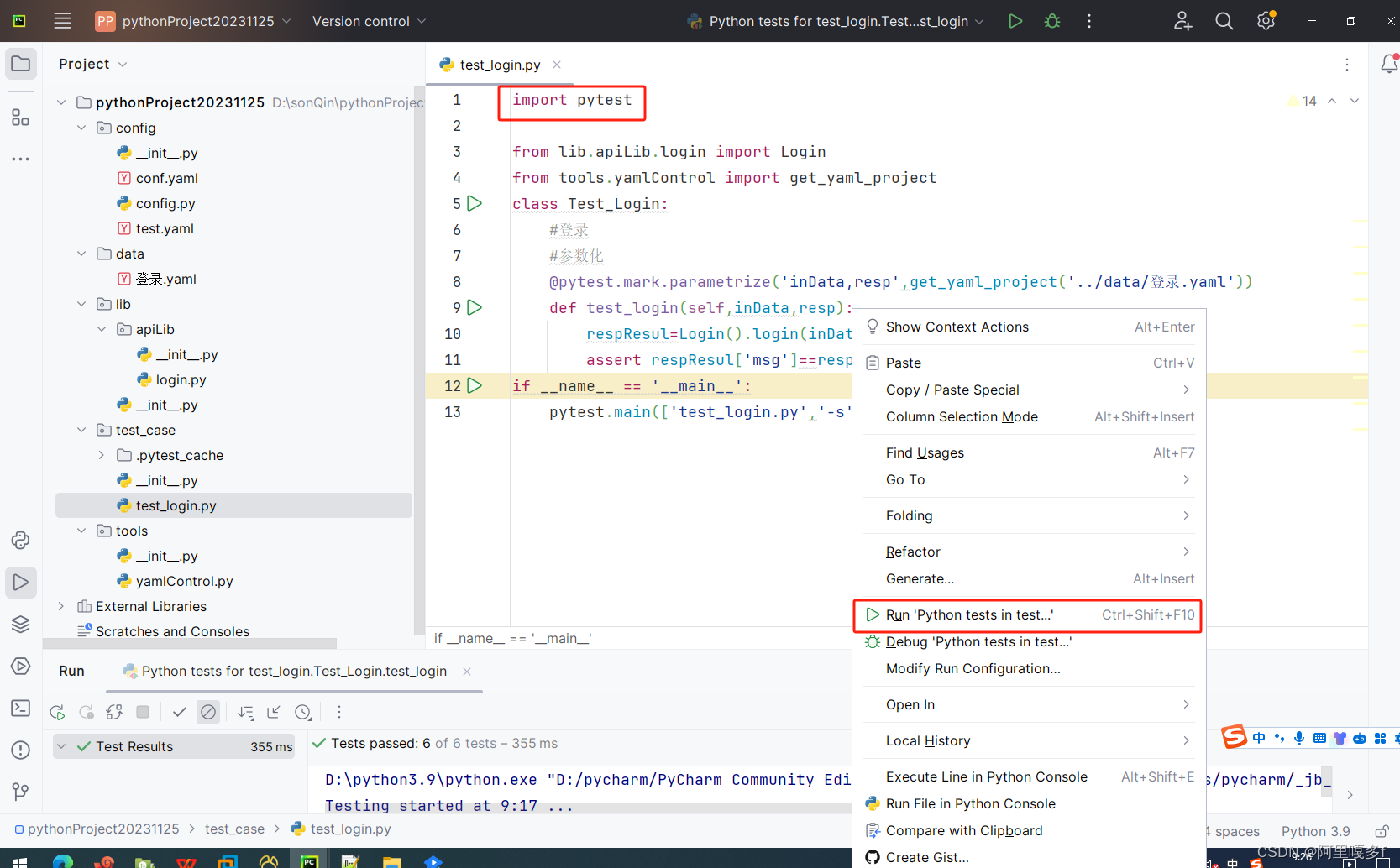The image size is (1400, 868).
Task: Open Run panel more options
Action: [x=339, y=712]
